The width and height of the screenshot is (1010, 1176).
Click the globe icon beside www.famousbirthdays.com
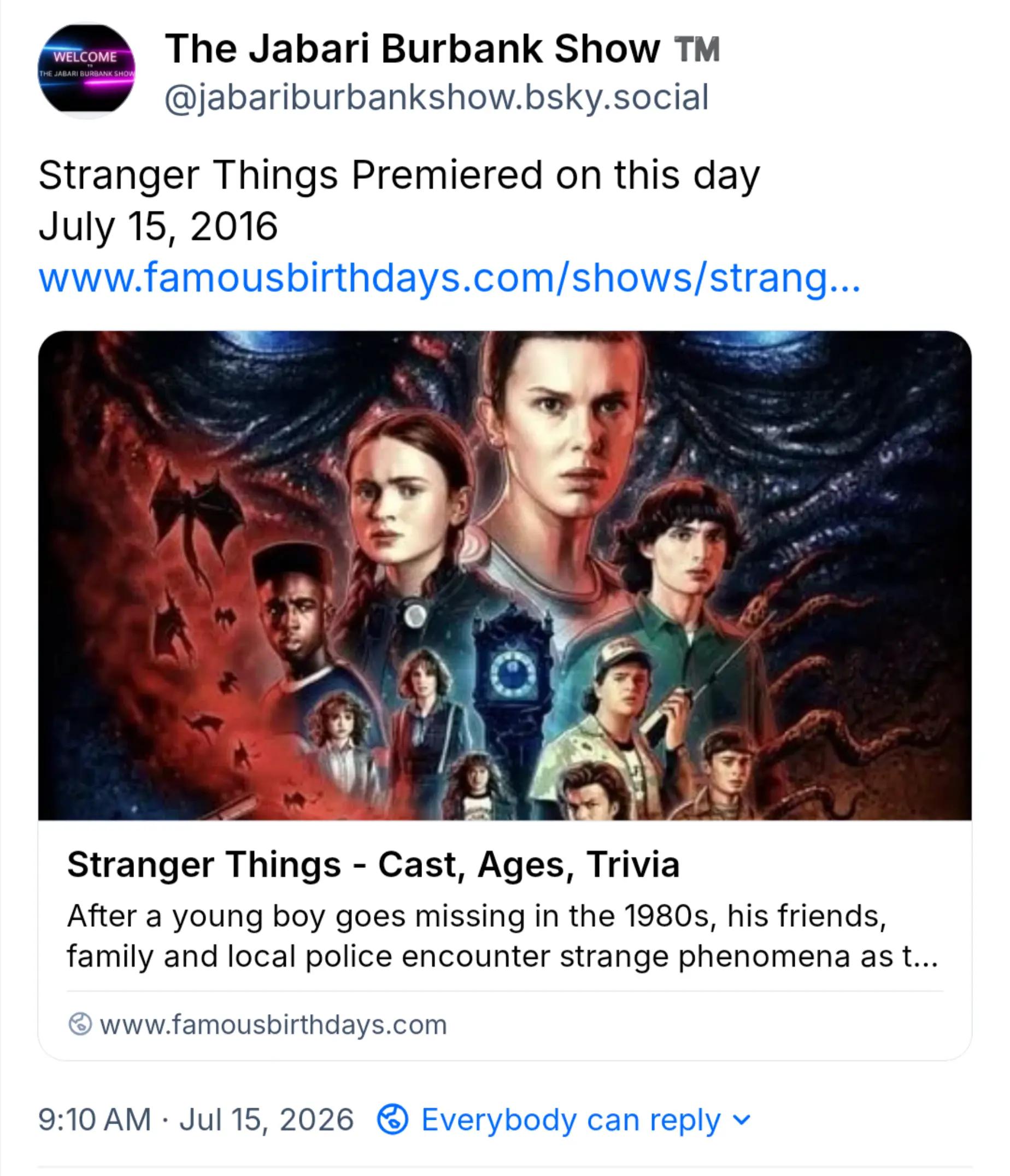pos(80,1025)
